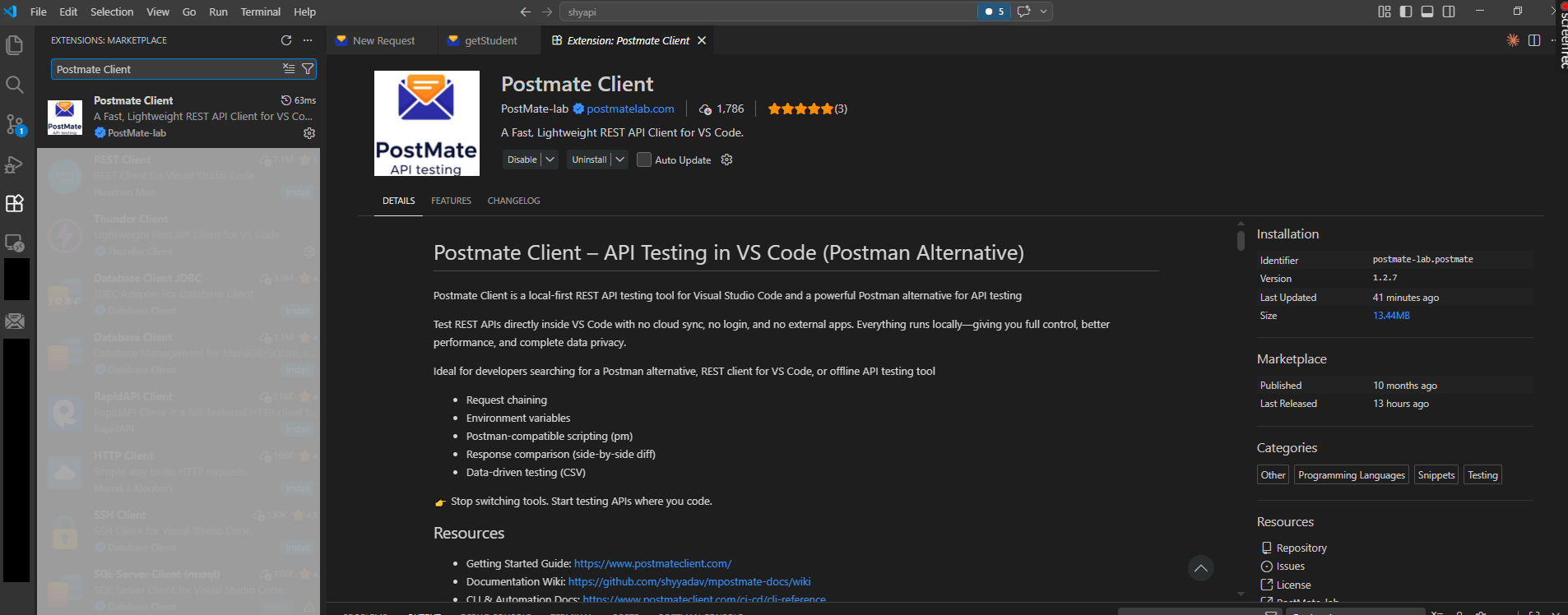Open the Documentation Wiki GitHub link

click(689, 581)
